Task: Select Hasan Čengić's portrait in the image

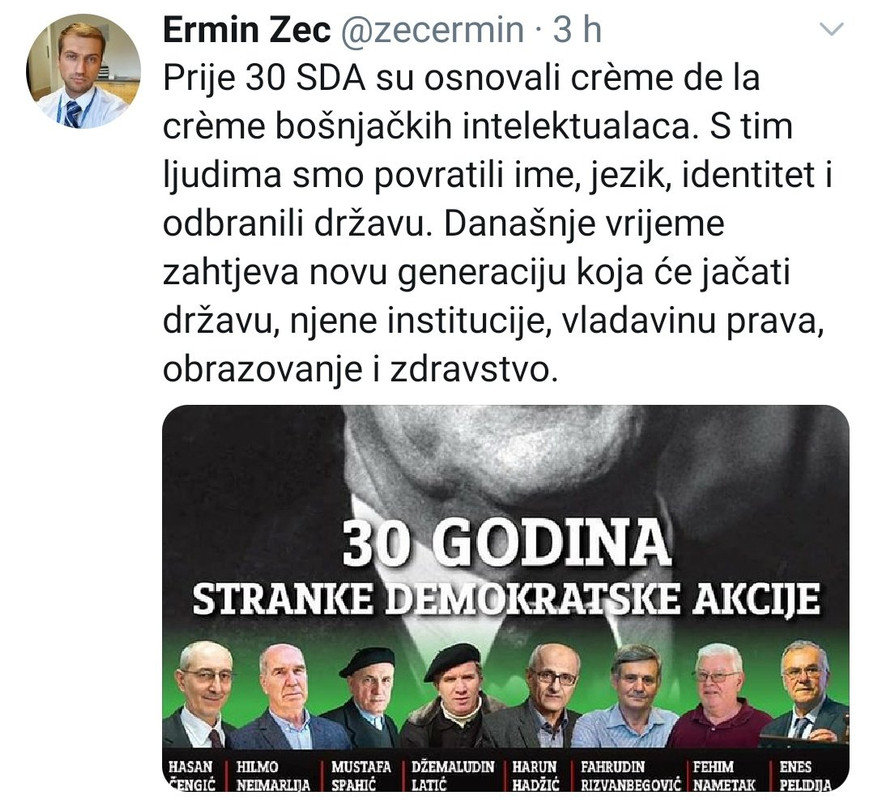Action: [201, 695]
